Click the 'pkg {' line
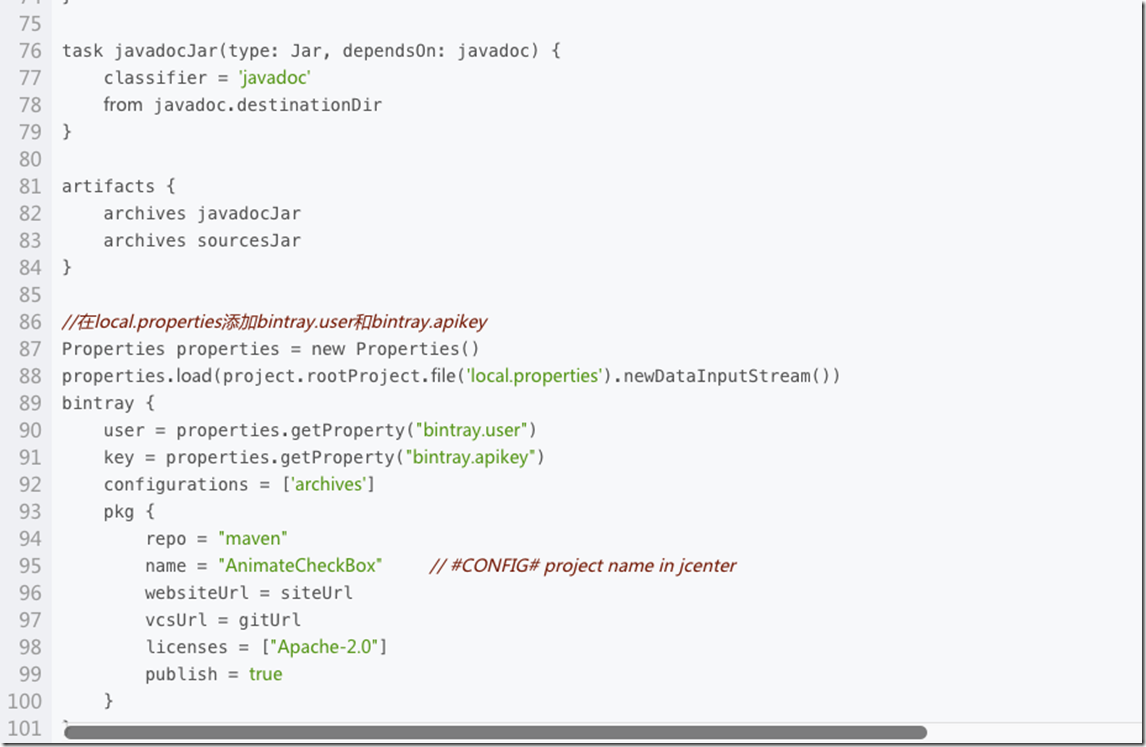Screen dimensions: 1146x747 (129, 511)
